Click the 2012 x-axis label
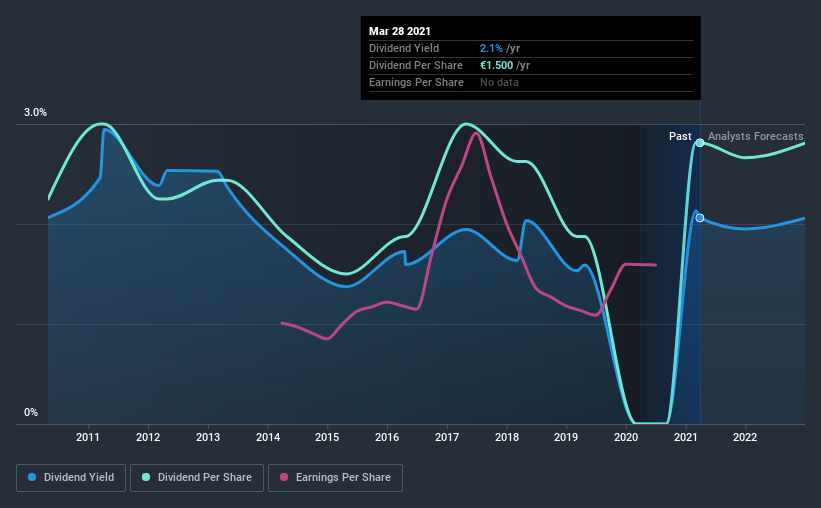The height and width of the screenshot is (508, 821). tap(148, 437)
